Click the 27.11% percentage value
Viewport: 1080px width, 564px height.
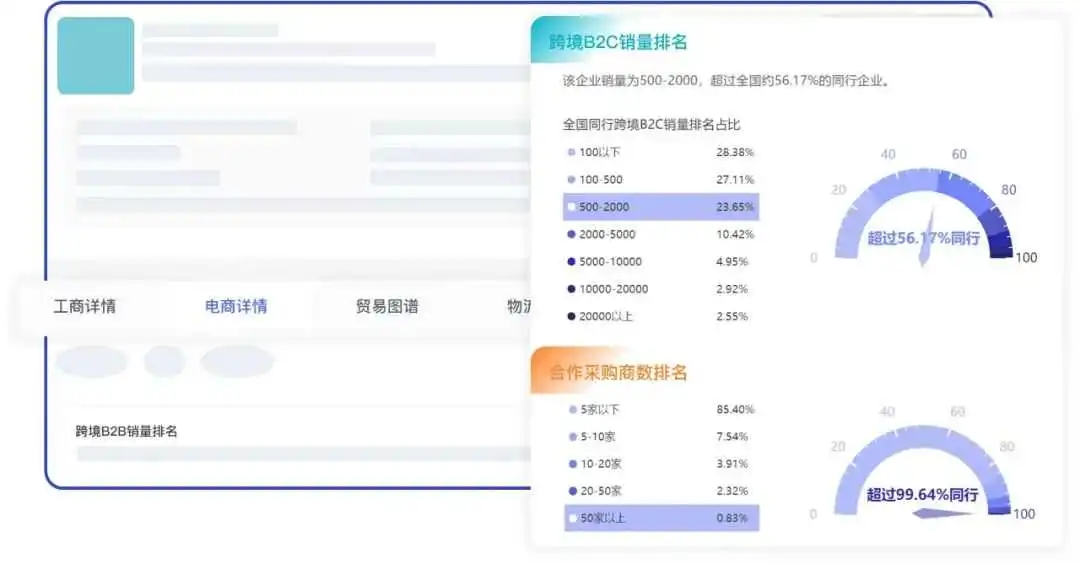click(735, 180)
